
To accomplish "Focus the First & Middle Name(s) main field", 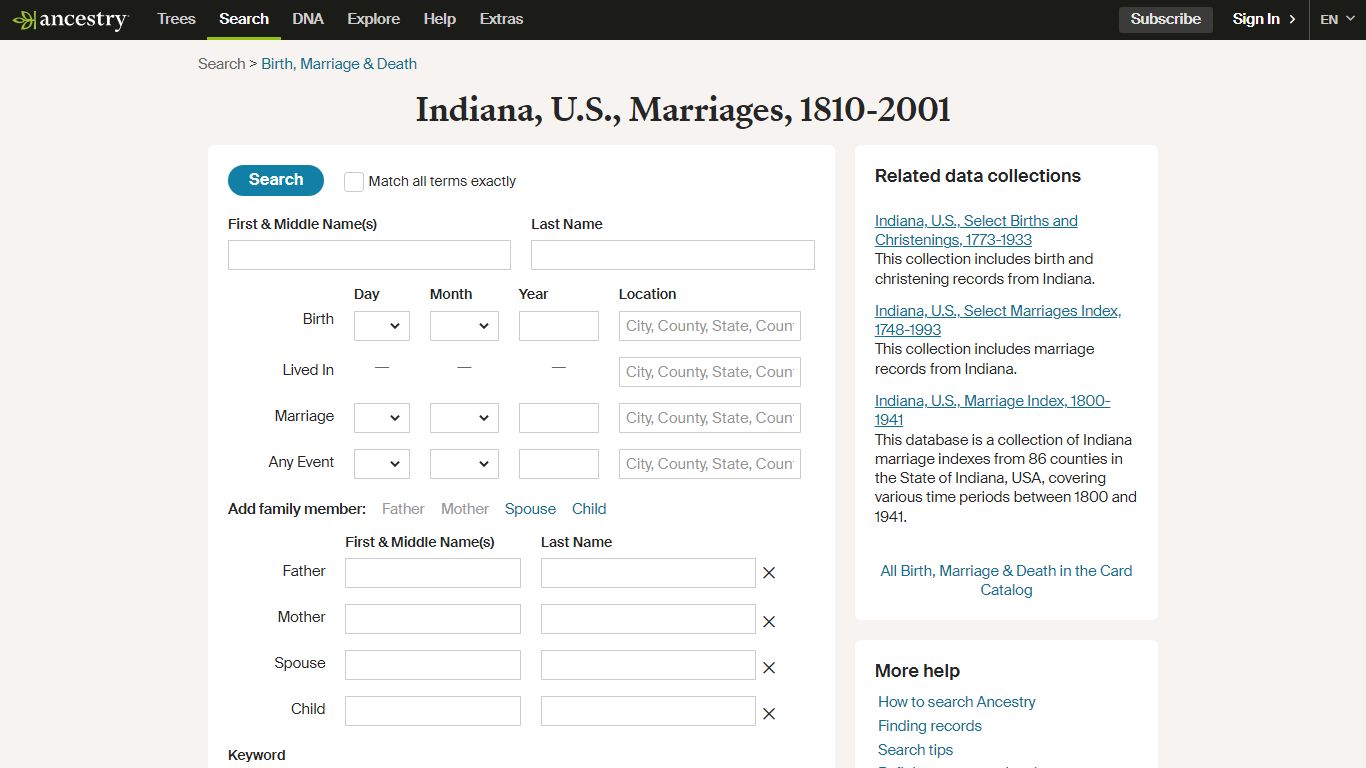I will [x=369, y=255].
